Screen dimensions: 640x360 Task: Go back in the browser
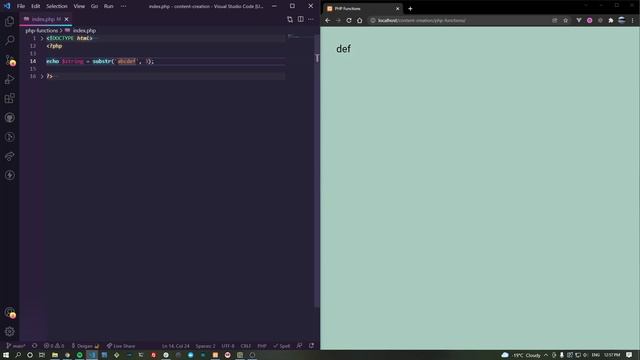coord(328,20)
